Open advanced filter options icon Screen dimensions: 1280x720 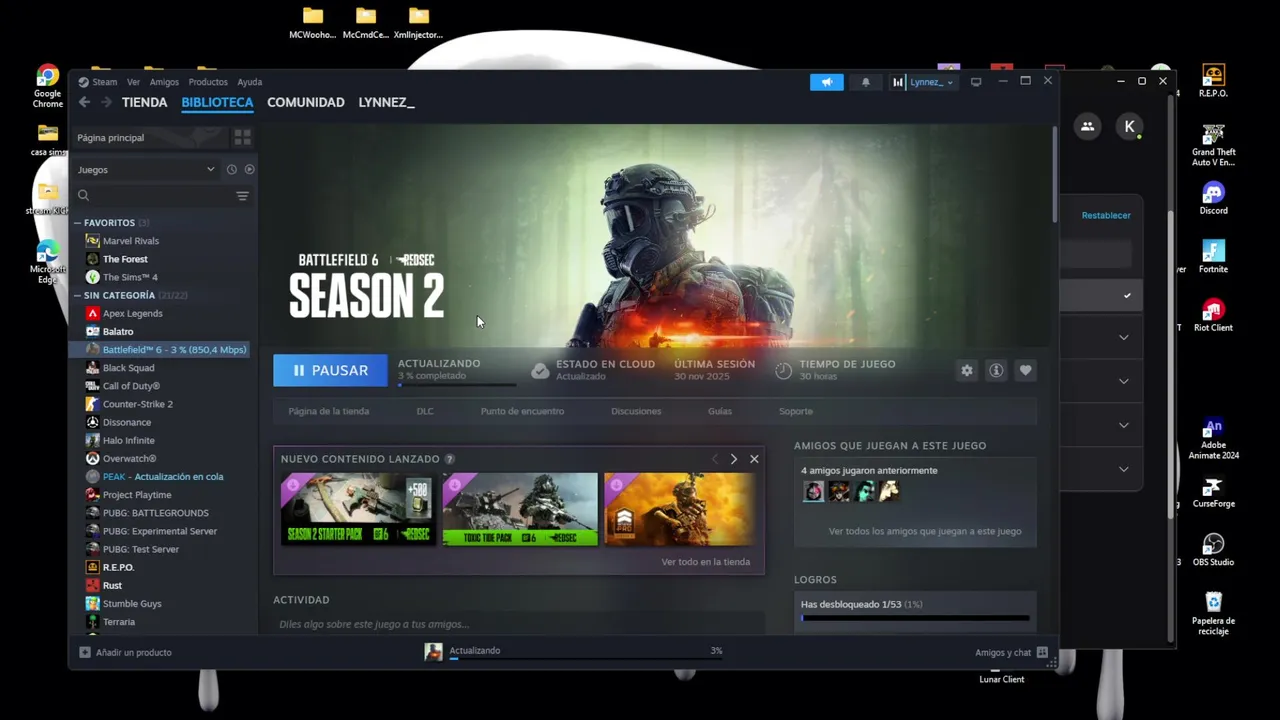tap(242, 196)
